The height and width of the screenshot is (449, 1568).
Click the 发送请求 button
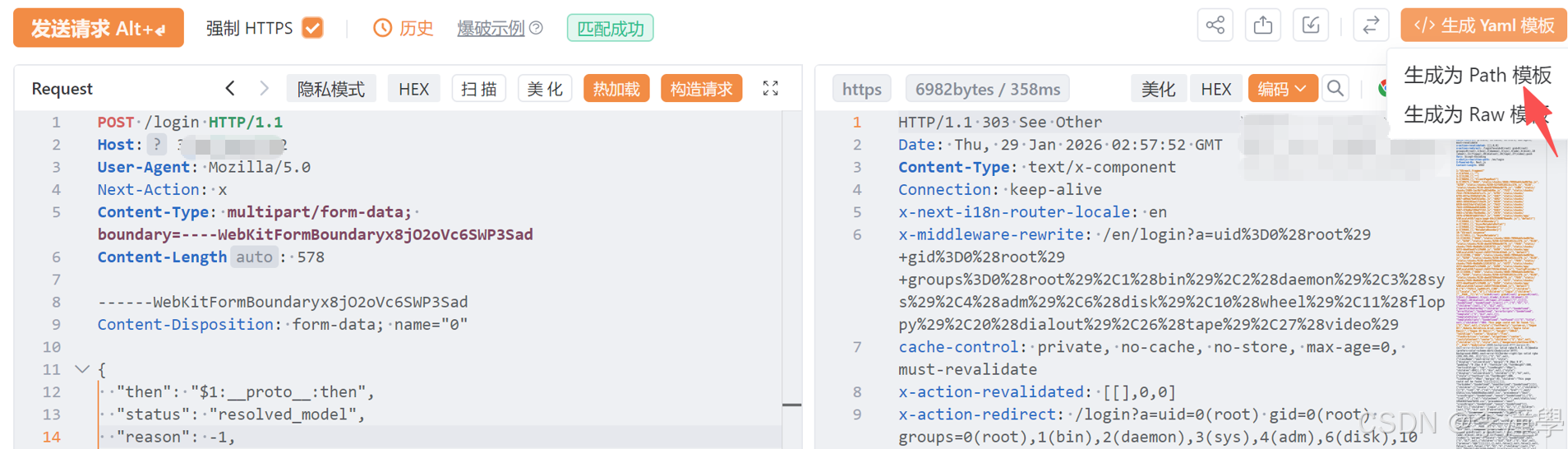click(99, 29)
